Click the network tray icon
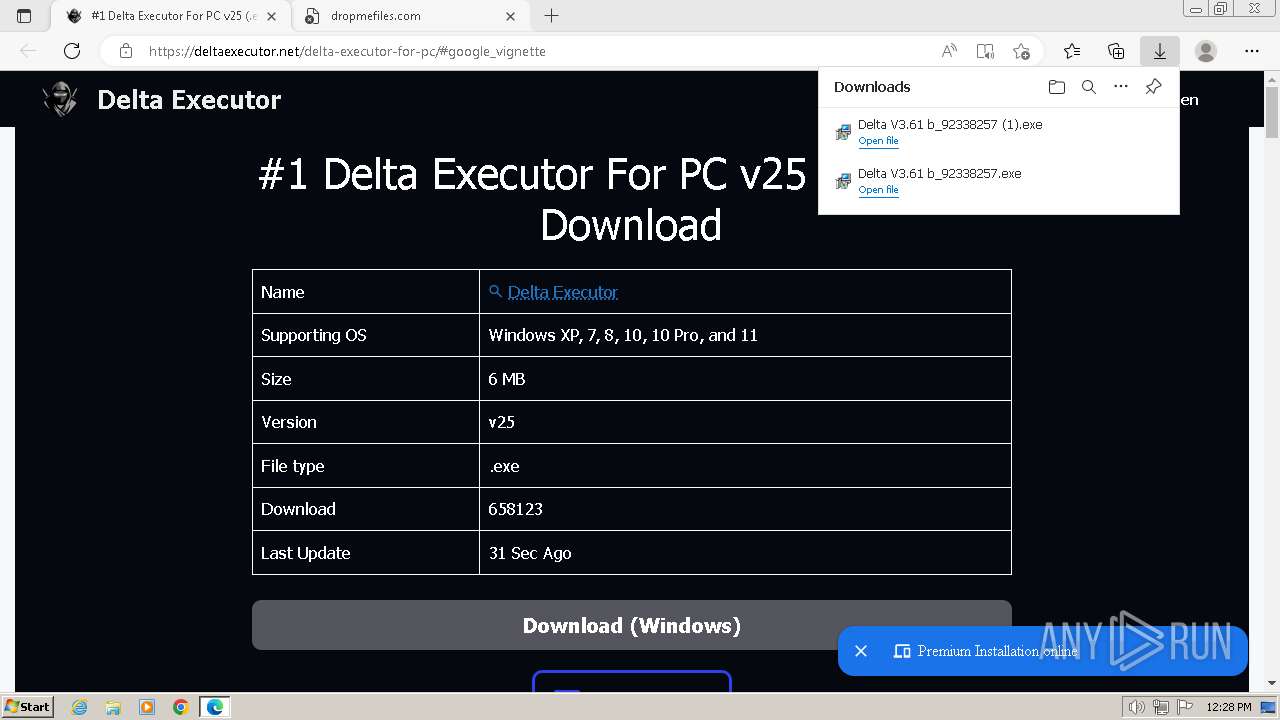Viewport: 1280px width, 720px height. coord(1161,707)
